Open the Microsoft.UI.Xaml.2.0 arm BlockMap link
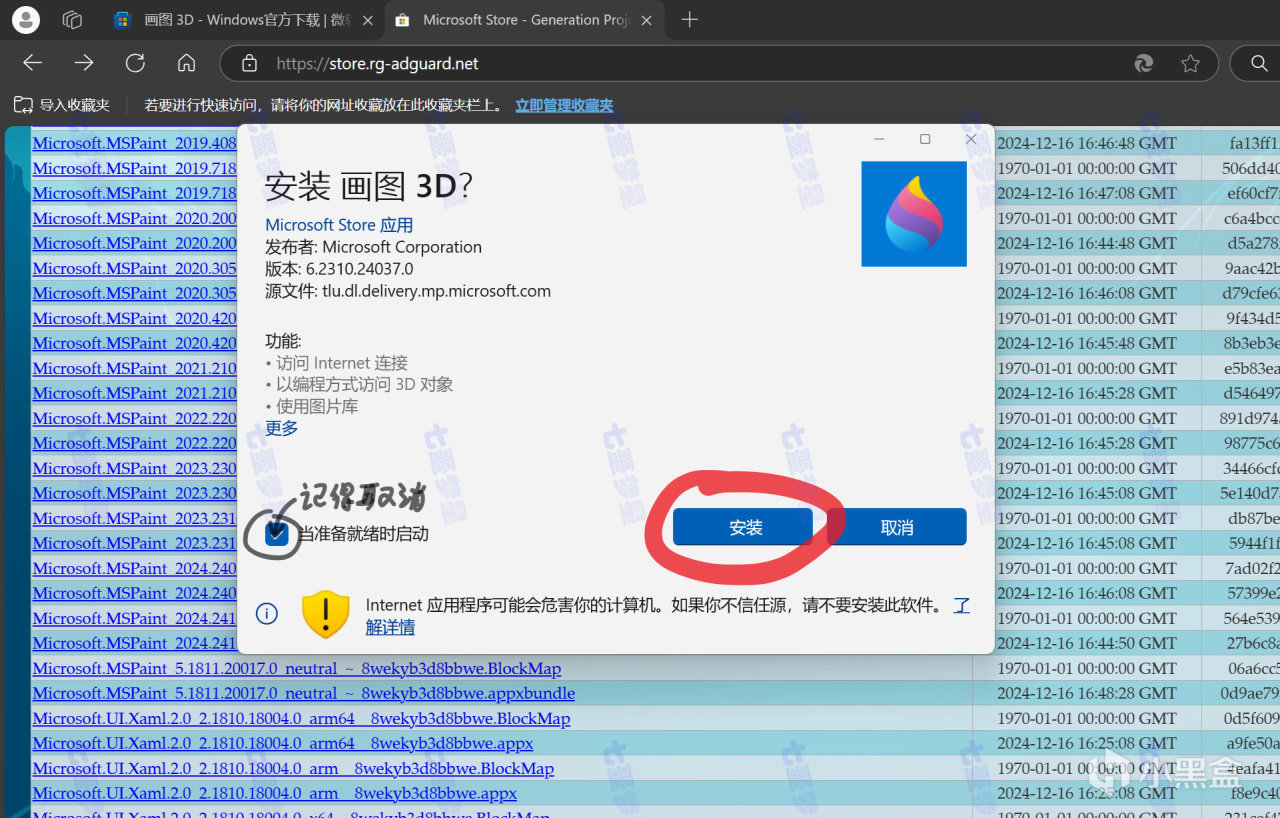The image size is (1280, 818). pyautogui.click(x=293, y=768)
